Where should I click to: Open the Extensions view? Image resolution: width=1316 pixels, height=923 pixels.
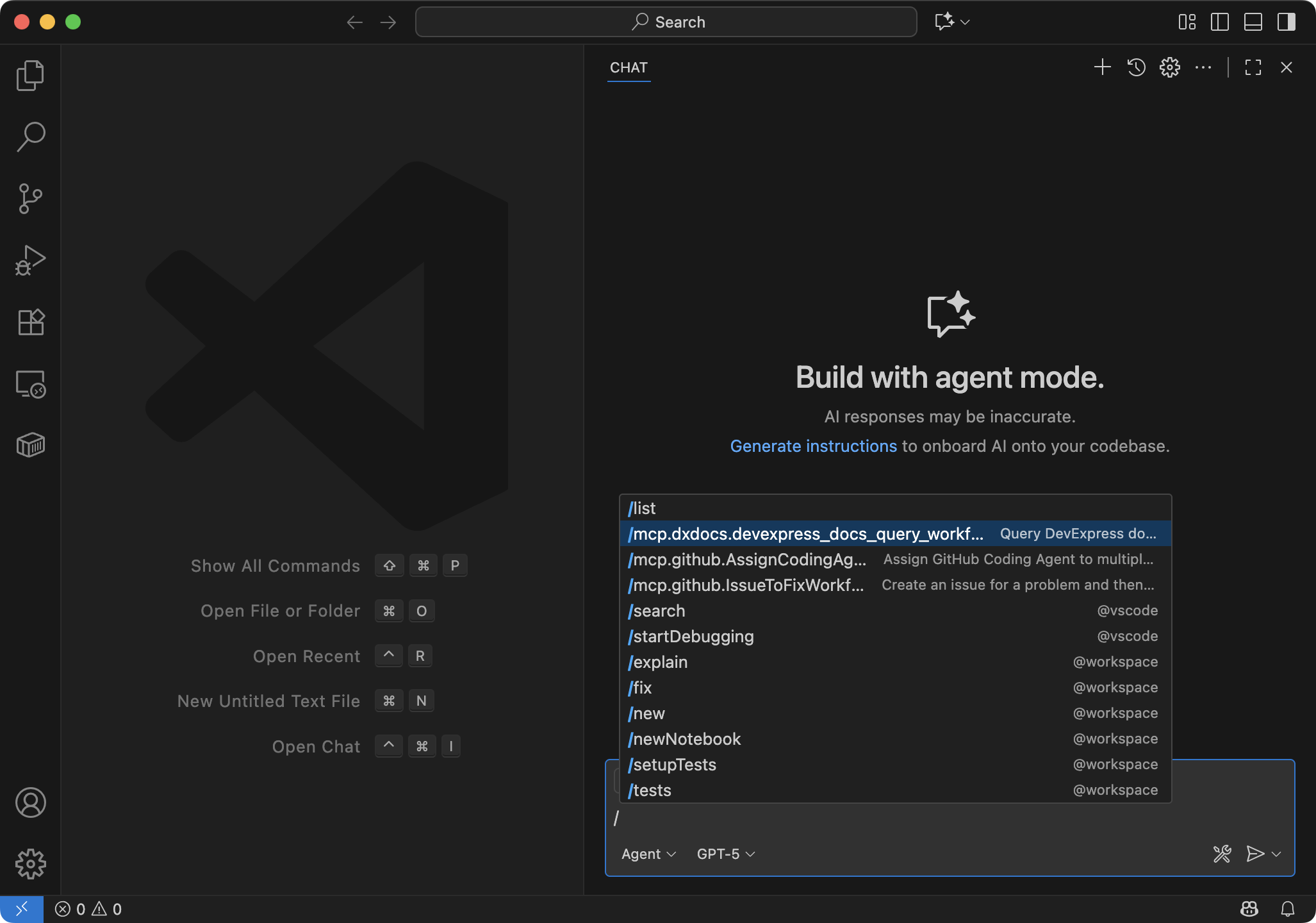(30, 322)
